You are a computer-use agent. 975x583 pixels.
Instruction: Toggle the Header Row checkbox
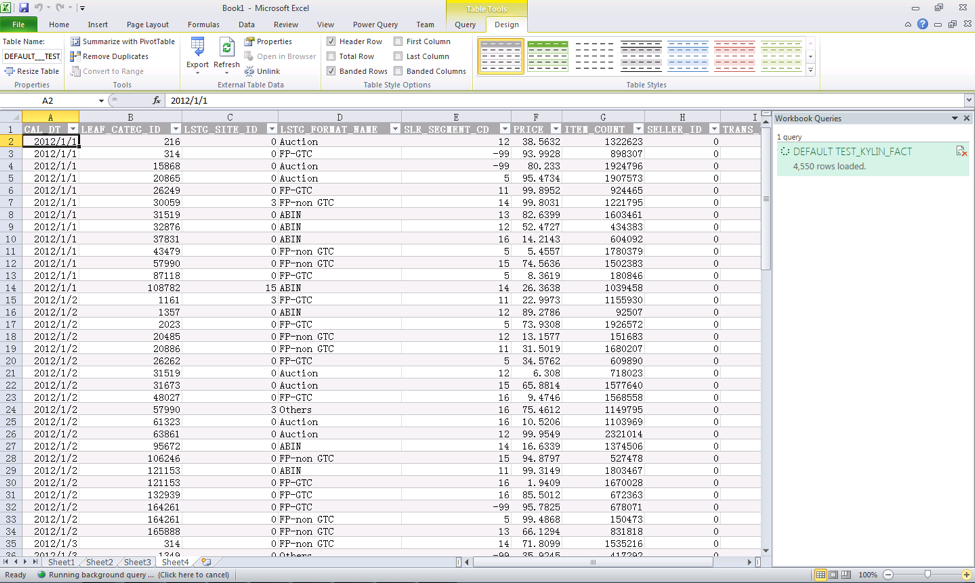[331, 42]
